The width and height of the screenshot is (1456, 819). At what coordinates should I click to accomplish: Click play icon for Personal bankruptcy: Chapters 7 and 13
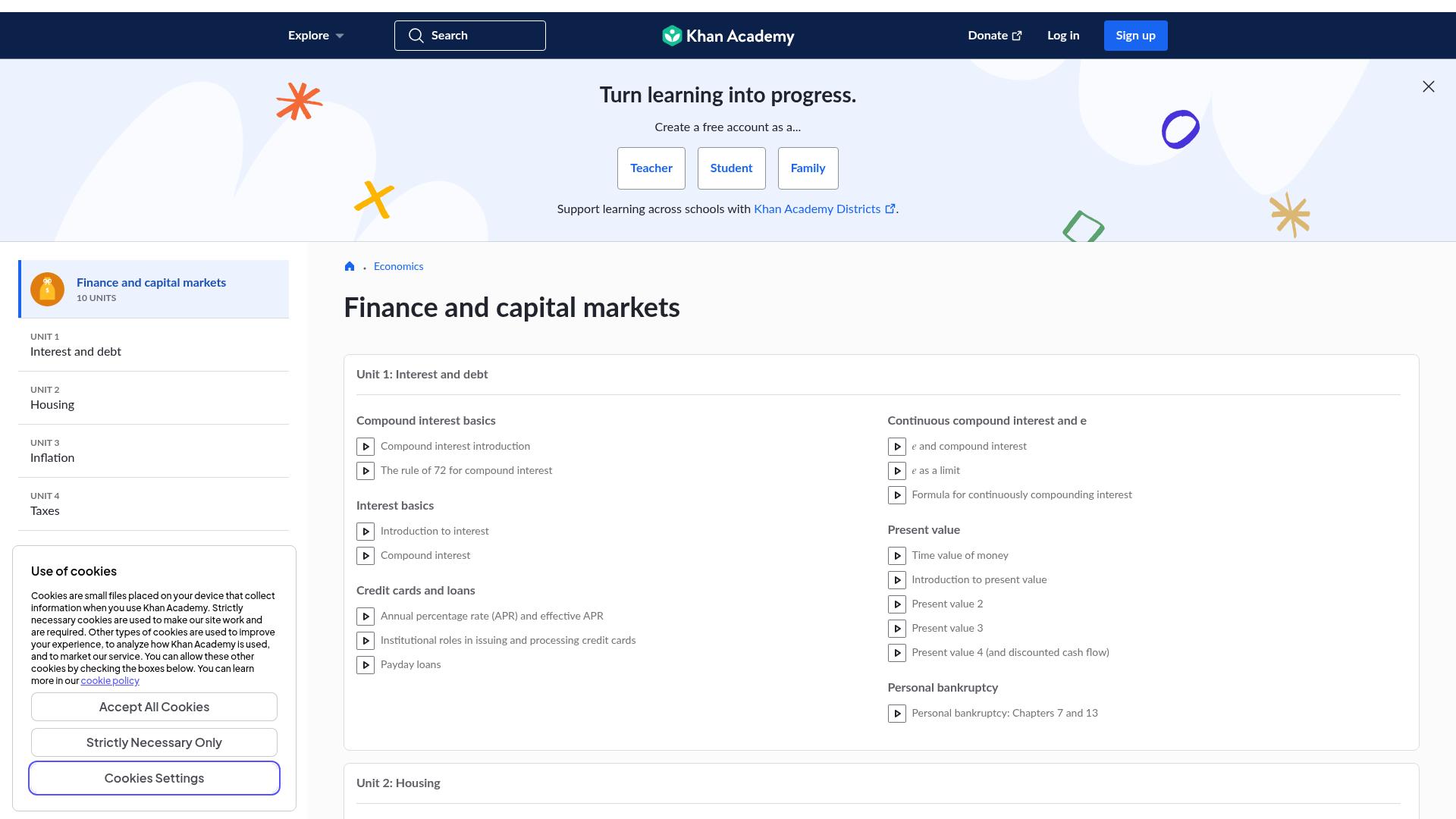pos(897,714)
